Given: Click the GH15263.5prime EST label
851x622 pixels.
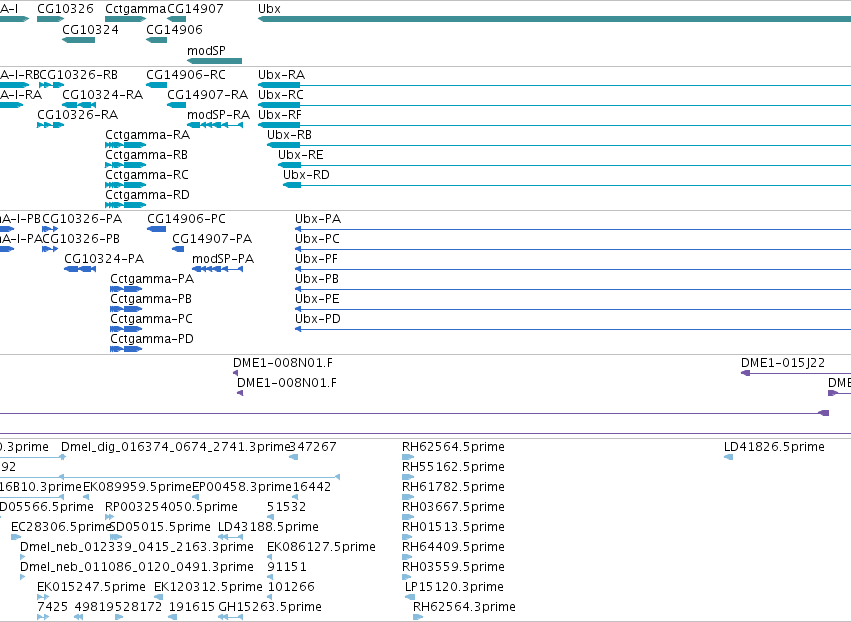Looking at the screenshot, I should pos(270,608).
